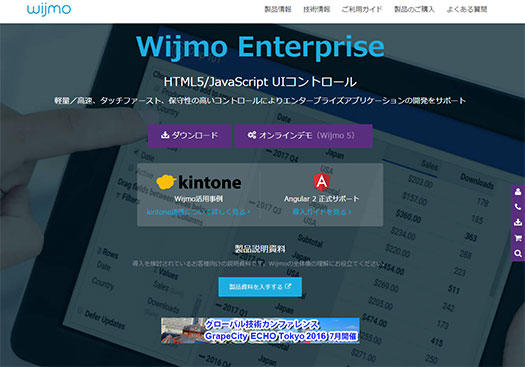Click the user icon in the side toolbar
The width and height of the screenshot is (525, 367).
(518, 192)
